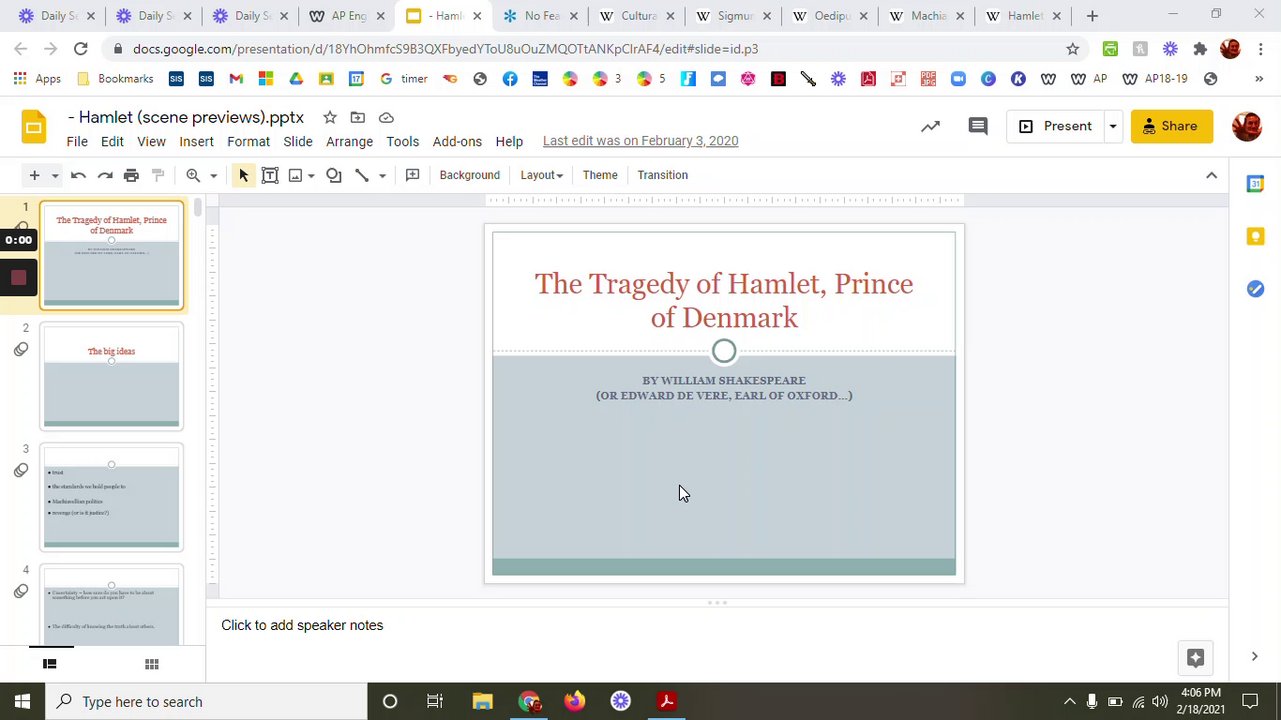The image size is (1281, 720).
Task: Star the Hamlet presentation title
Action: 330,118
